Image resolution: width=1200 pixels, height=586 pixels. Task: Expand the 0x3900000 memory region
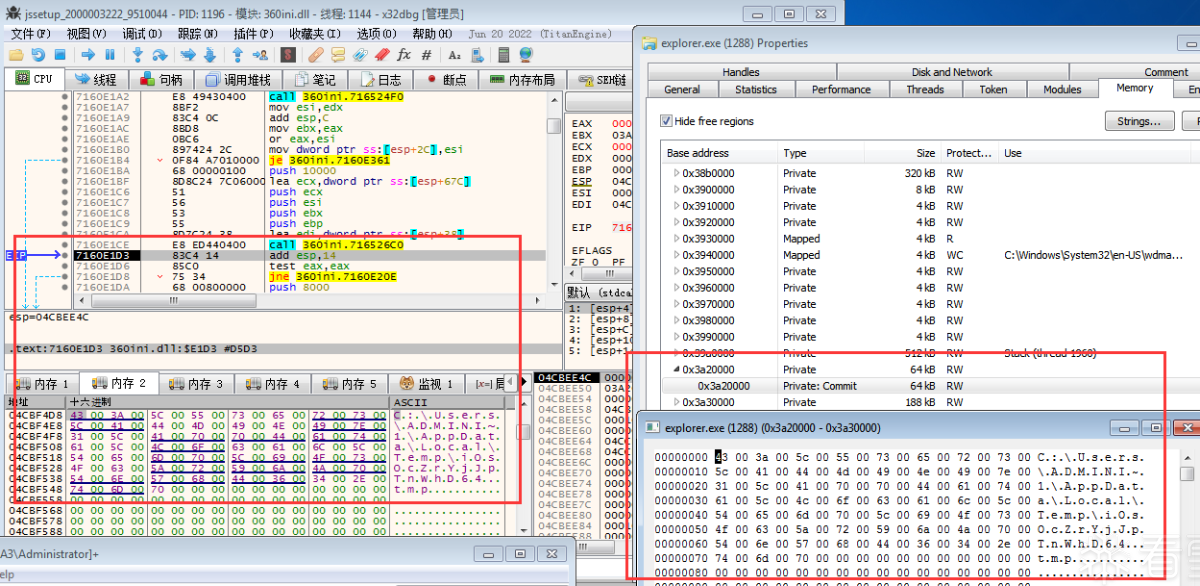pos(676,190)
